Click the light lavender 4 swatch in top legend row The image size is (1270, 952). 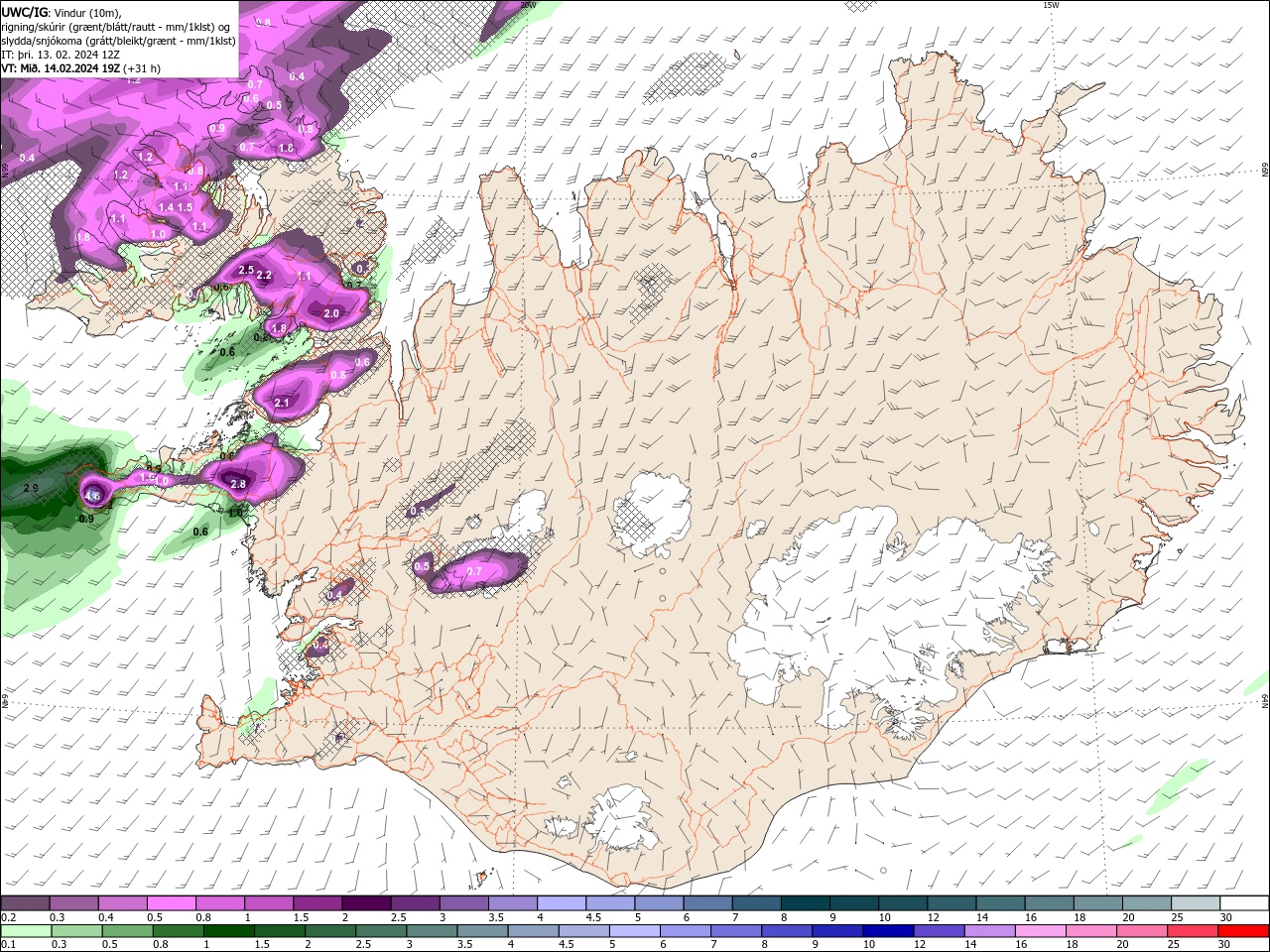click(x=562, y=903)
